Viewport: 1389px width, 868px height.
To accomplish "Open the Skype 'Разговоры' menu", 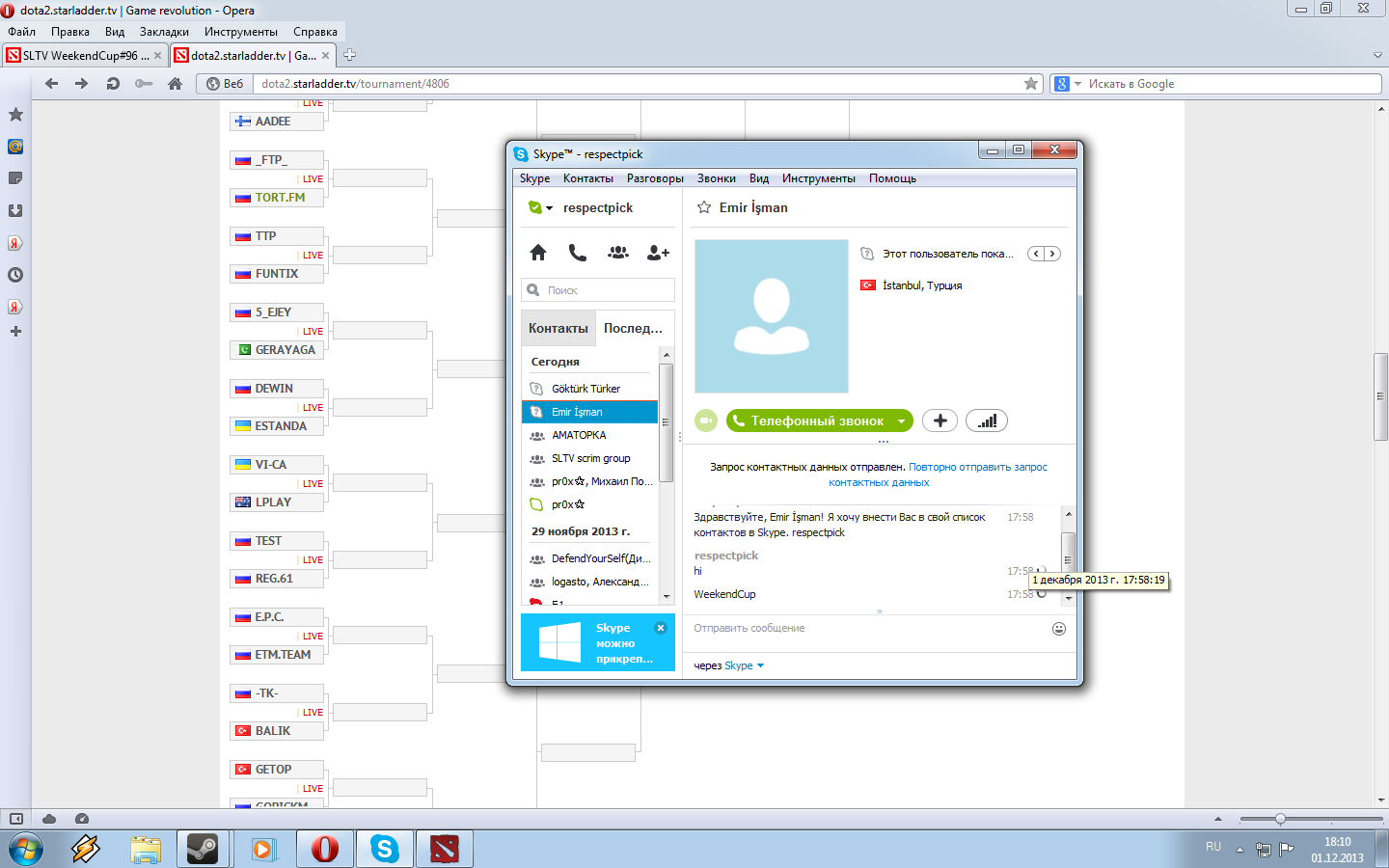I will click(x=655, y=178).
